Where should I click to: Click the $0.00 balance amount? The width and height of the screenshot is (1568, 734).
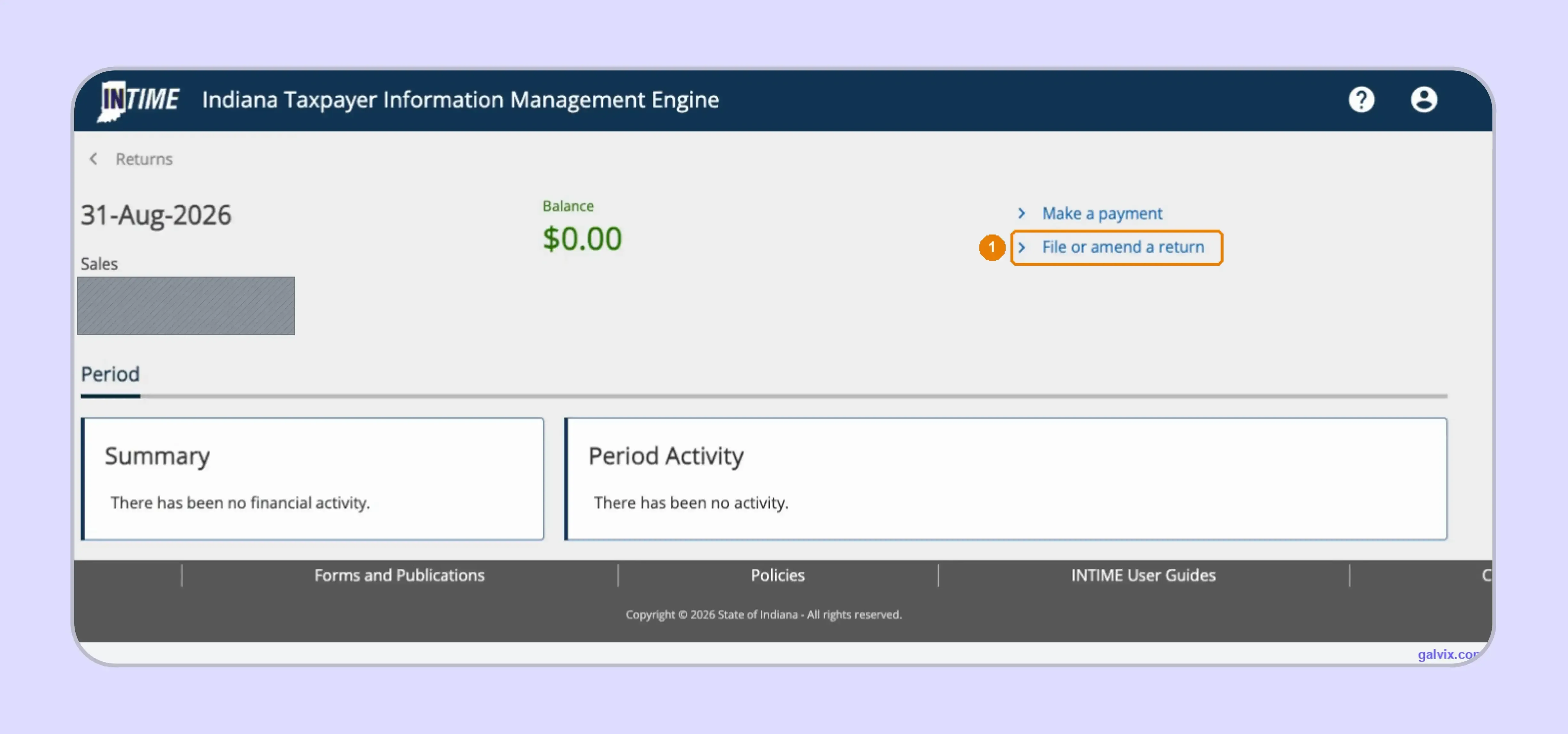(x=583, y=239)
